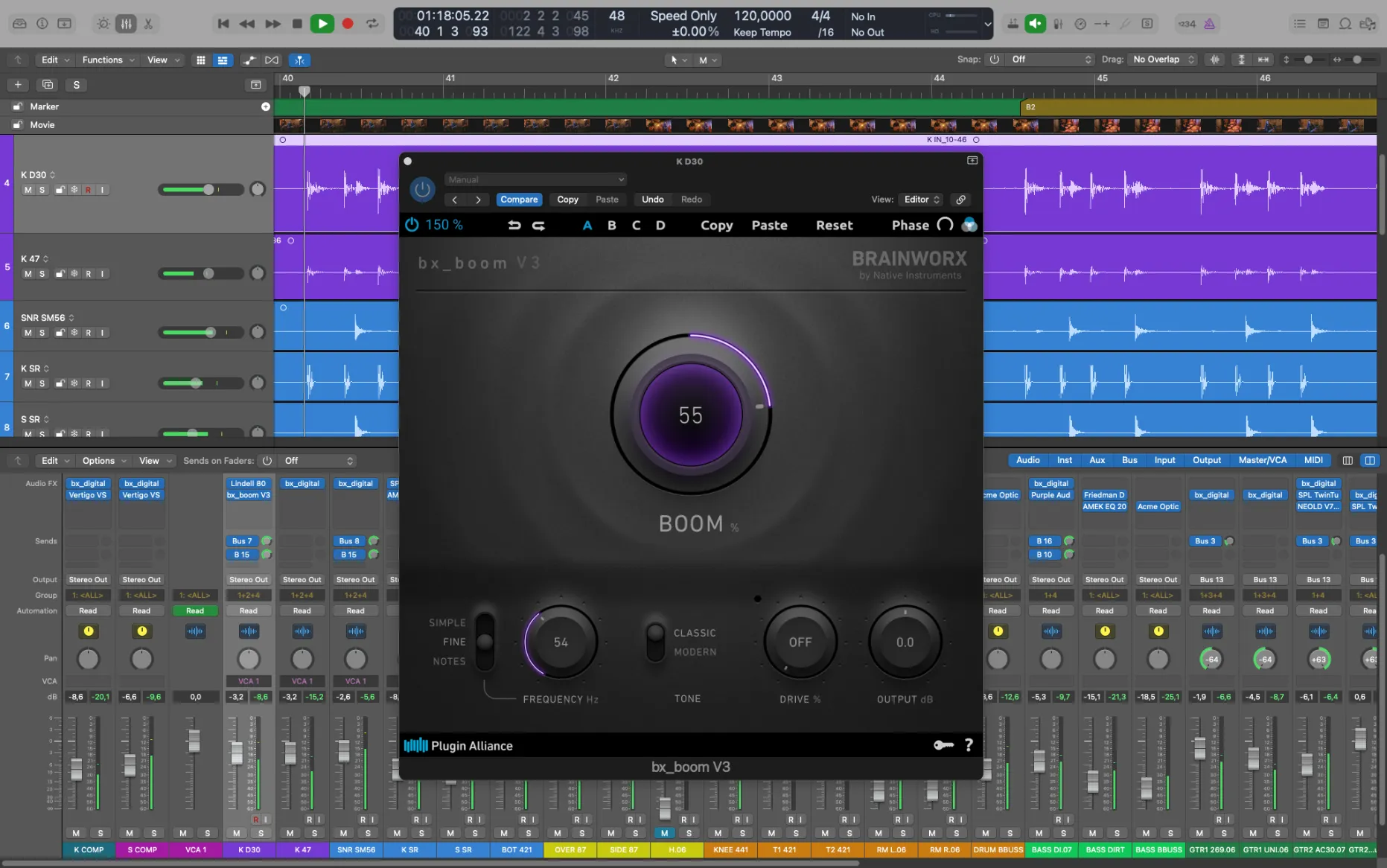The height and width of the screenshot is (868, 1387).
Task: Duplicate track using the duplicate icon
Action: [48, 85]
